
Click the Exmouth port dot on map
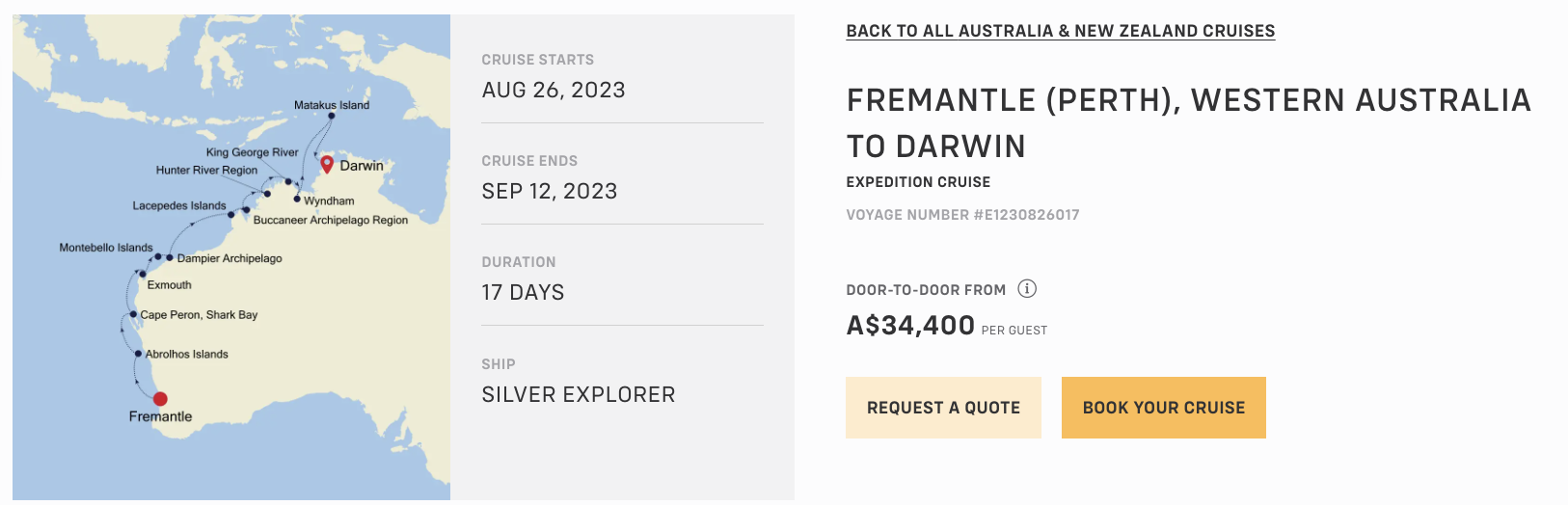[x=143, y=274]
